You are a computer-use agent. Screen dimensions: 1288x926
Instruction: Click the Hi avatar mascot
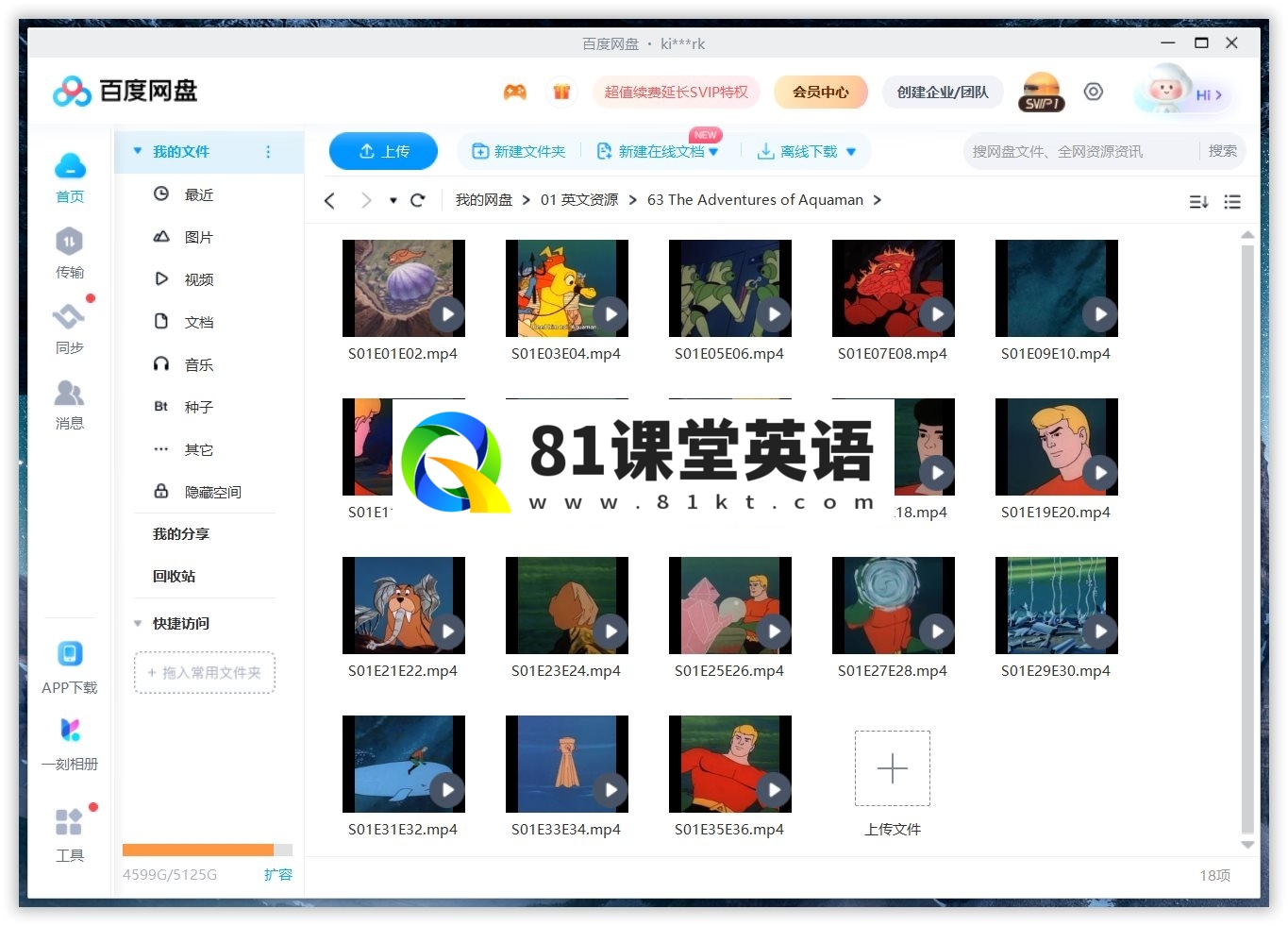[1167, 90]
